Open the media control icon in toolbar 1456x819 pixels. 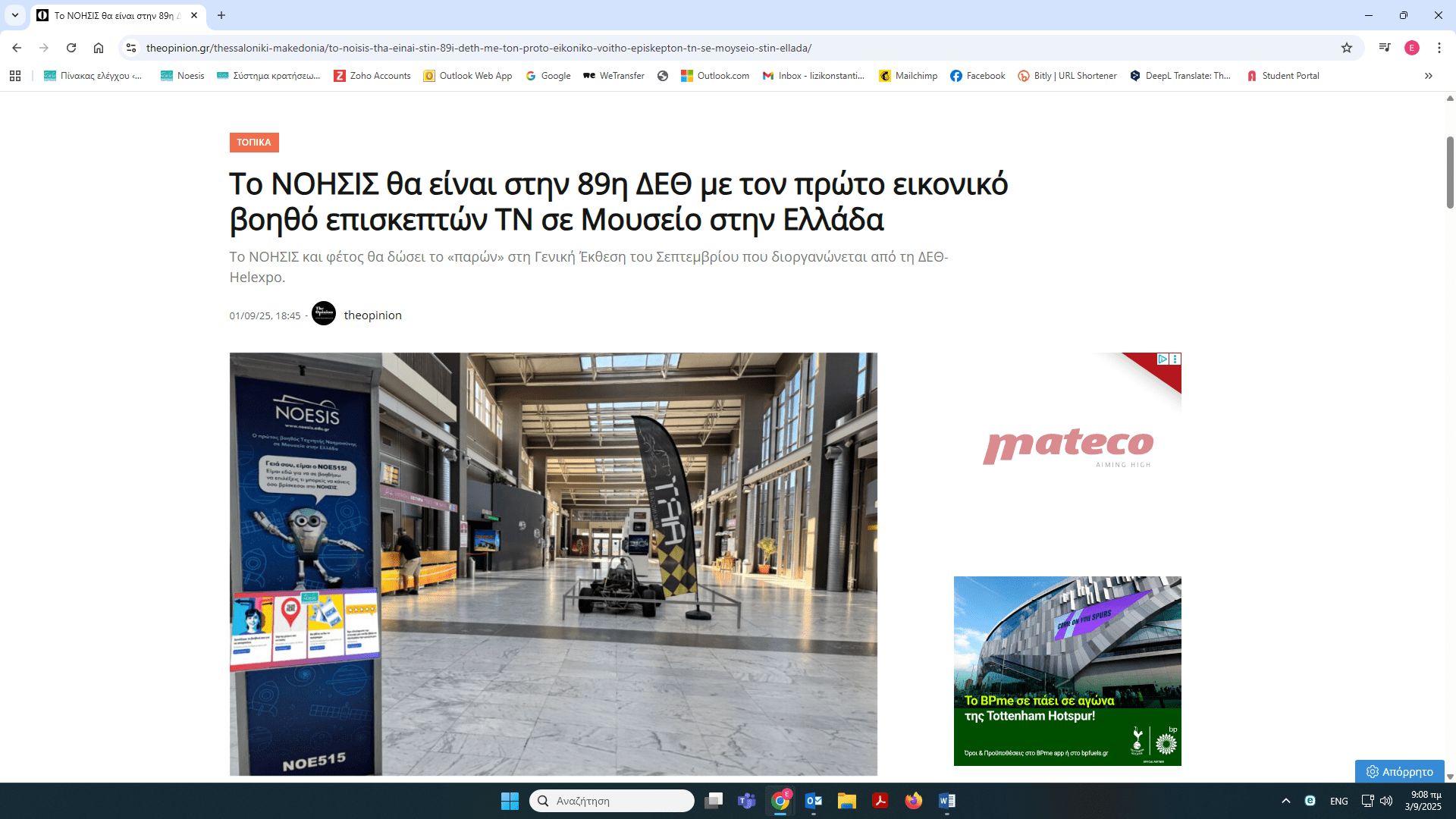click(x=1385, y=48)
